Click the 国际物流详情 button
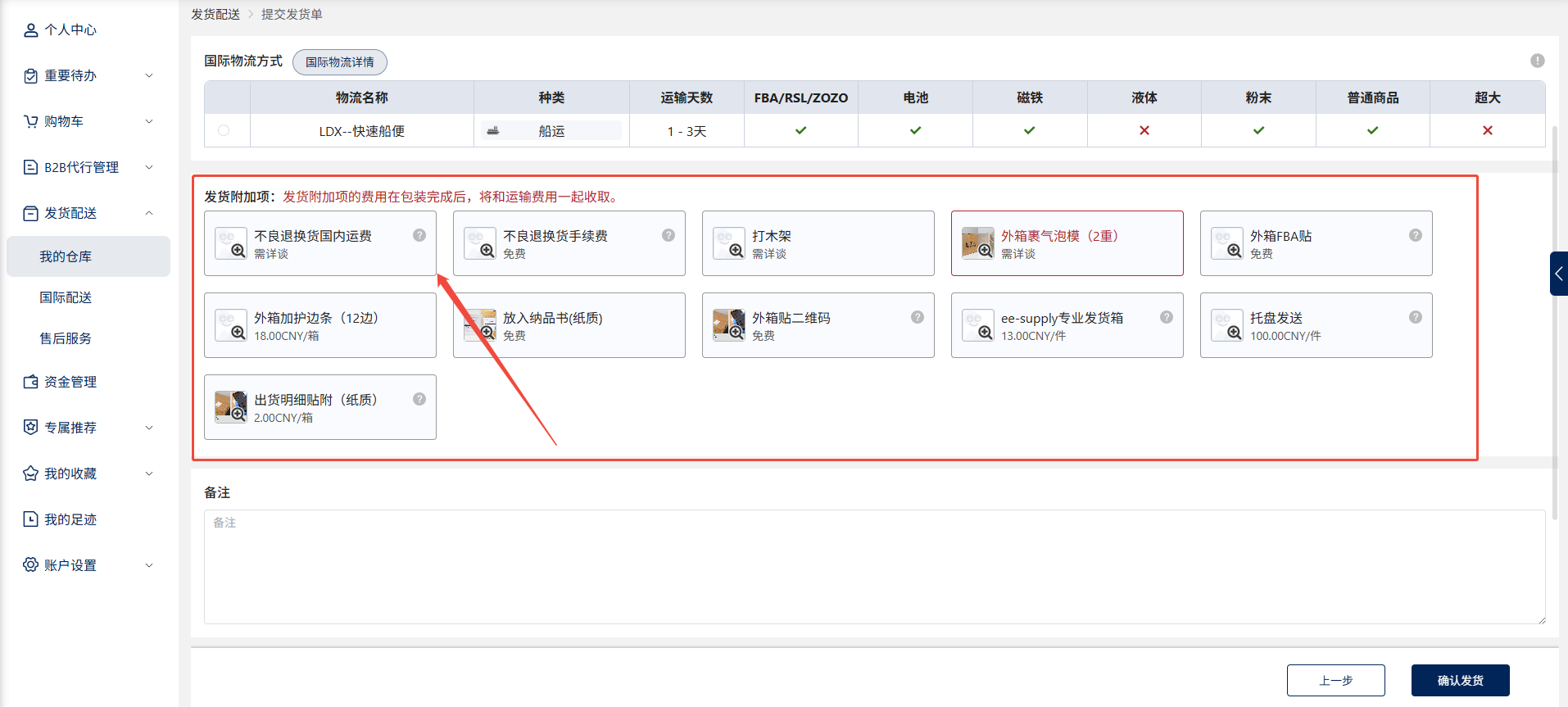The image size is (1568, 707). [x=340, y=62]
